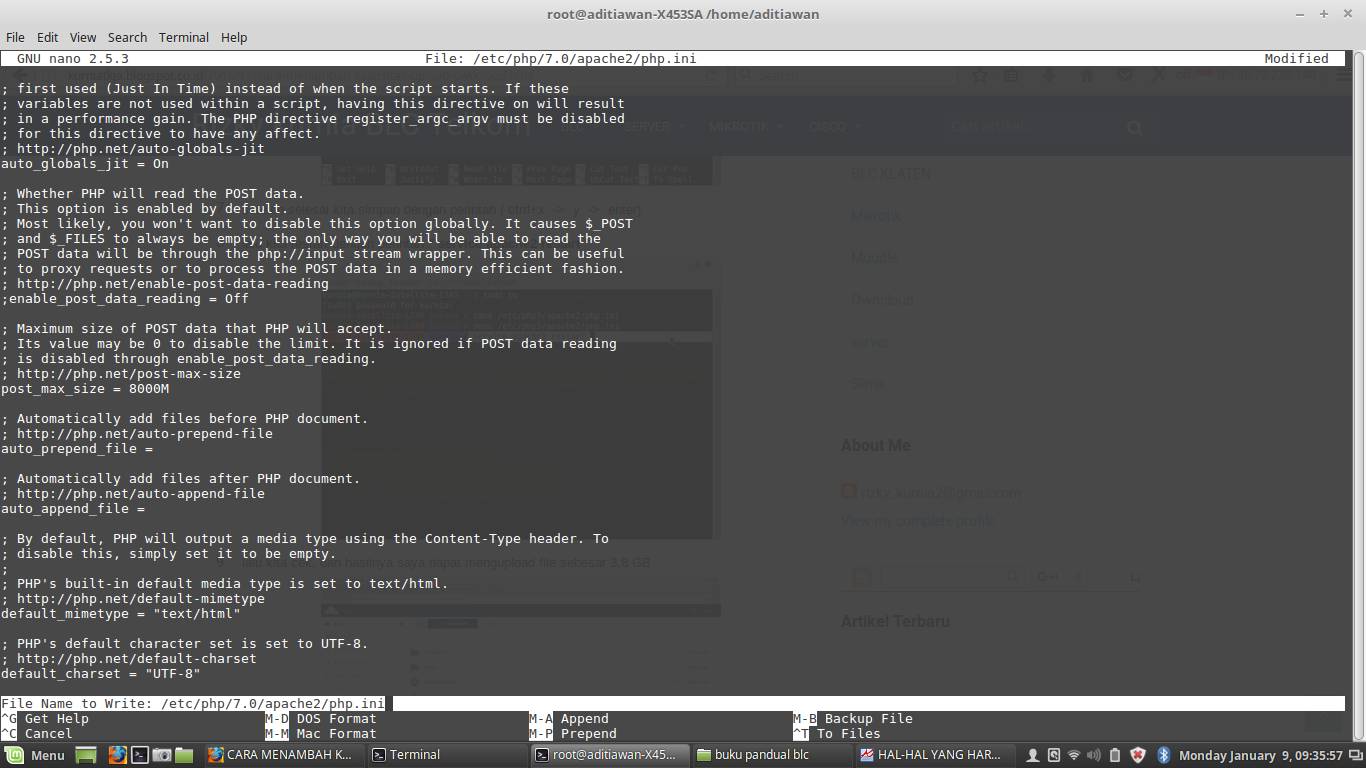Click the line ;enable_post_data_reading = Off
This screenshot has height=768, width=1366.
pyautogui.click(x=125, y=298)
